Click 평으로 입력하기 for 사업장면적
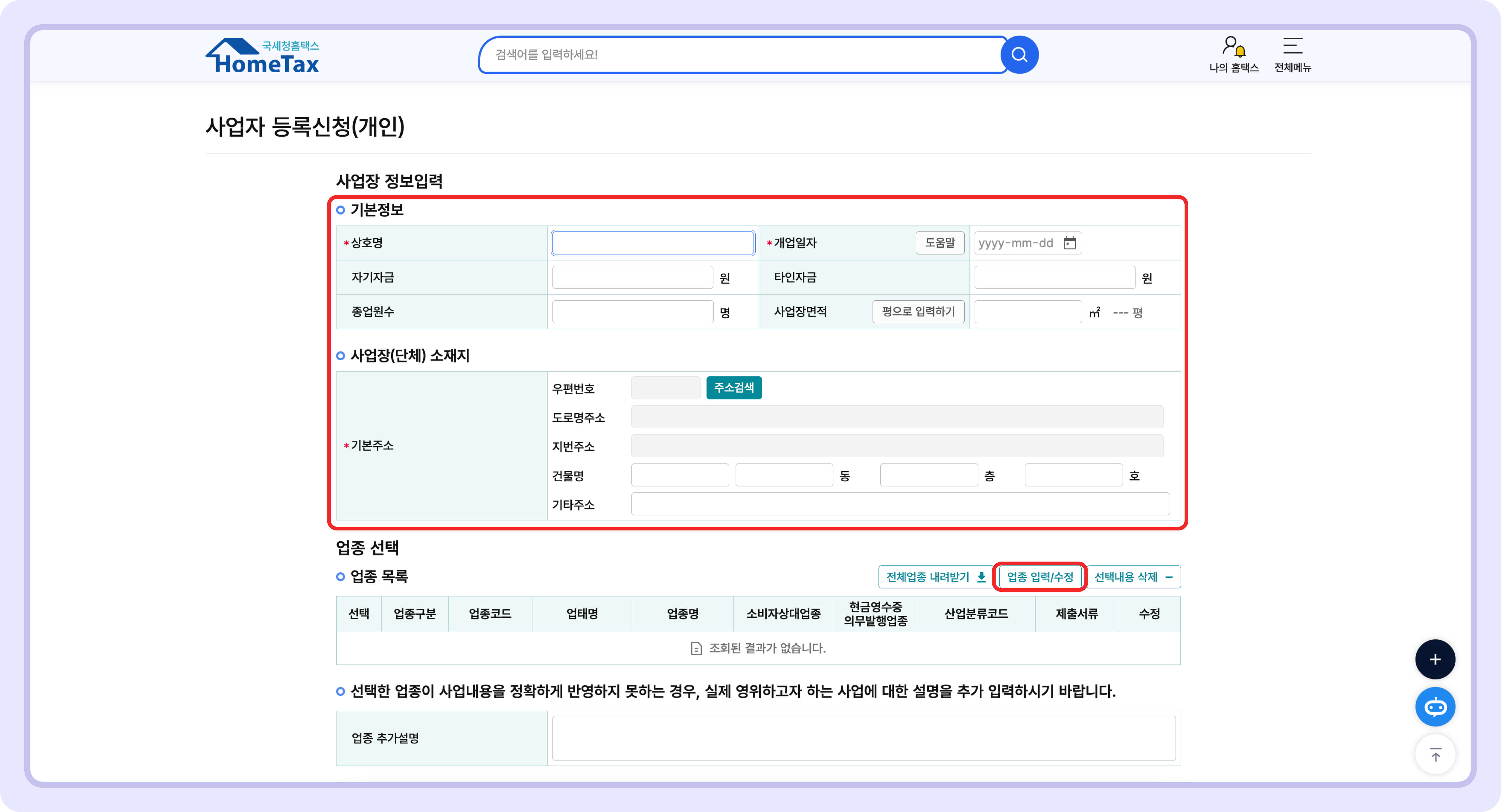1501x812 pixels. [x=918, y=312]
